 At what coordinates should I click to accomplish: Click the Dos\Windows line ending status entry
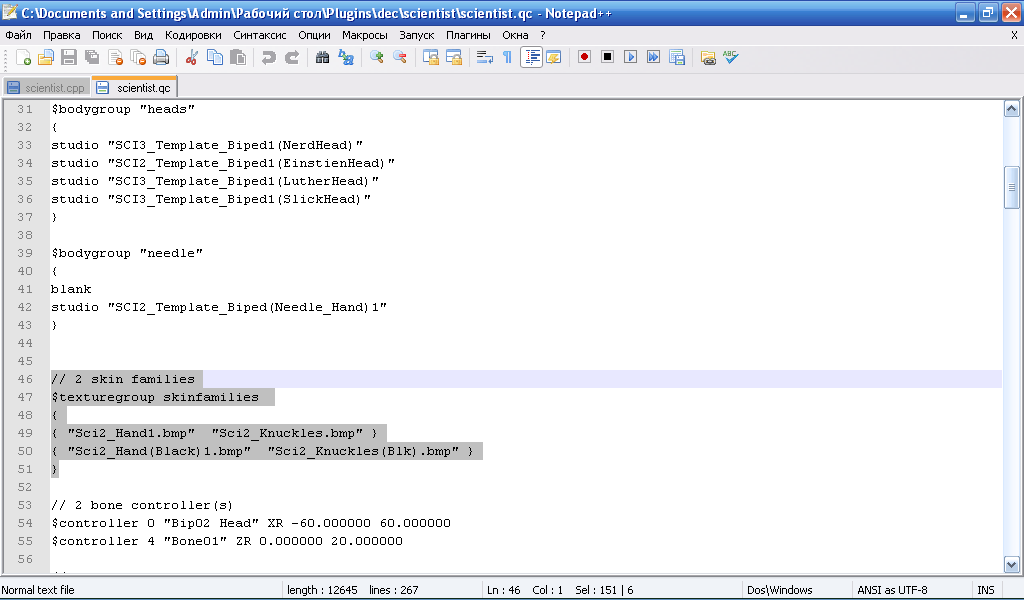[780, 590]
